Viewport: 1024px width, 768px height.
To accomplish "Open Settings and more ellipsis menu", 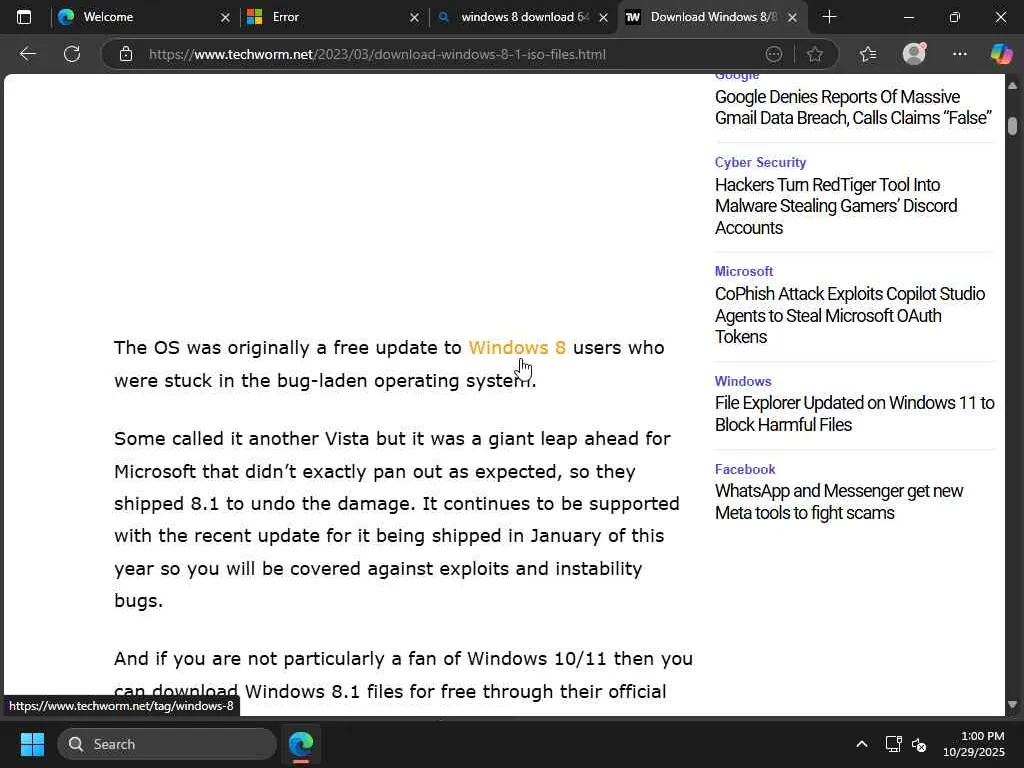I will coord(959,54).
